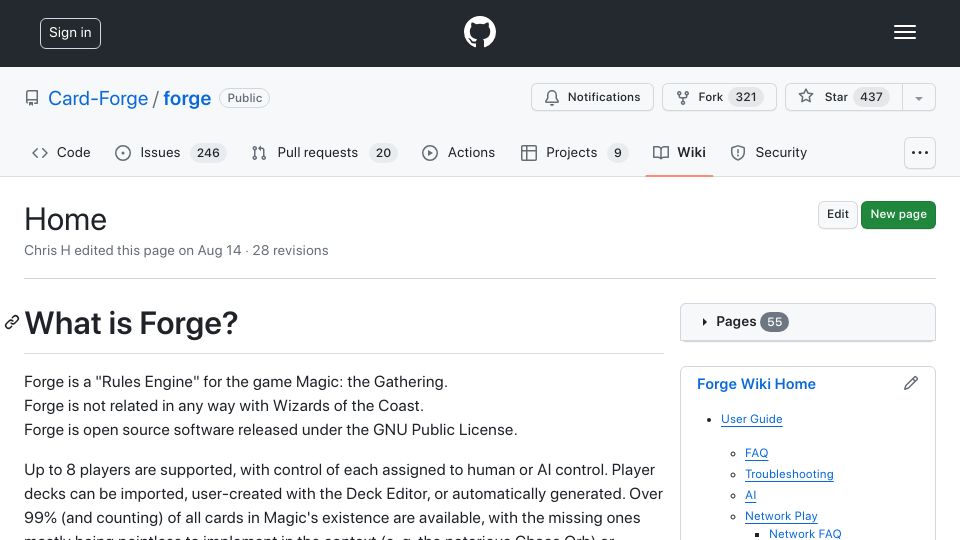This screenshot has width=960, height=540.
Task: View the 28 revisions history
Action: 290,250
